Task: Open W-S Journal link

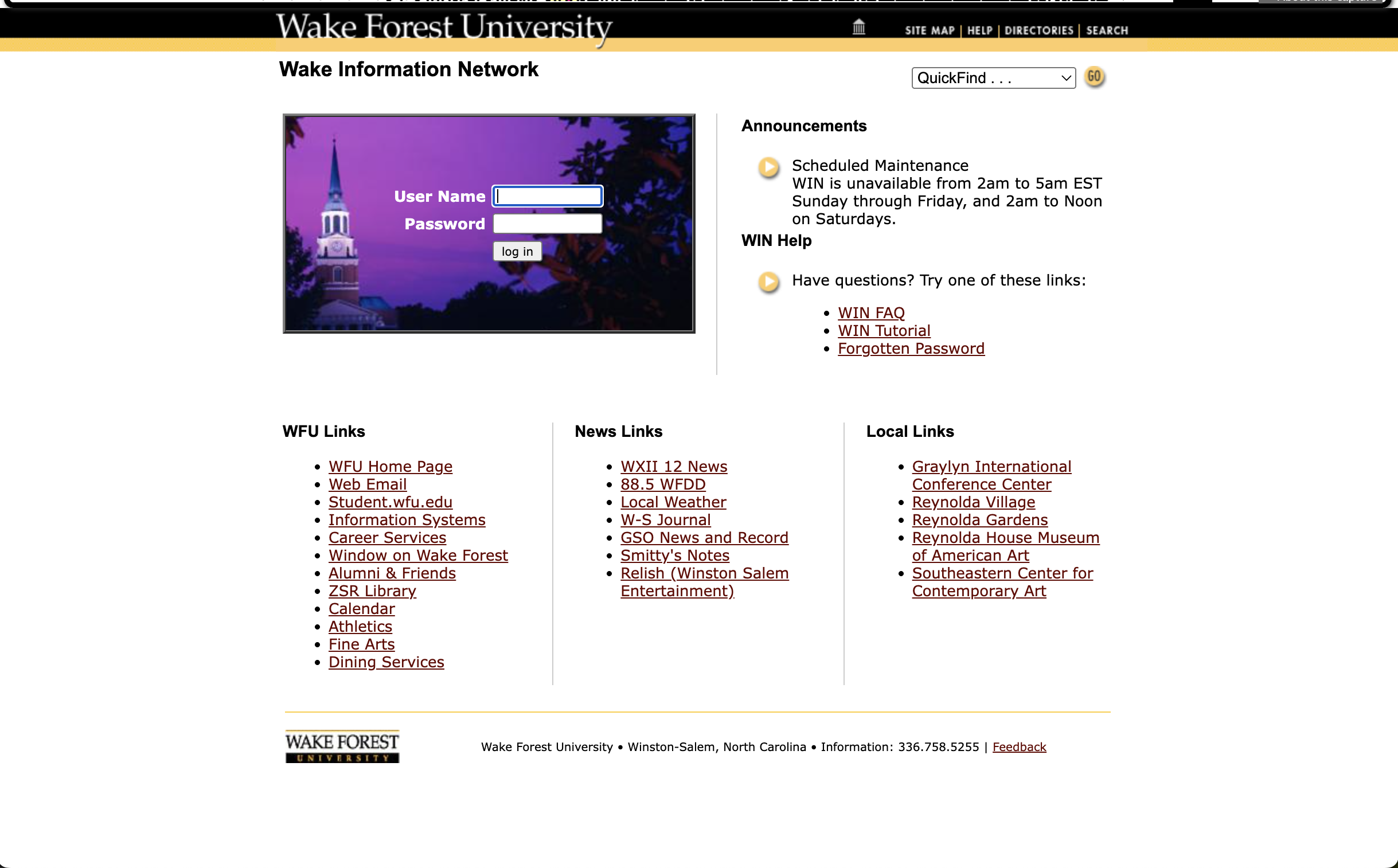Action: pyautogui.click(x=665, y=520)
